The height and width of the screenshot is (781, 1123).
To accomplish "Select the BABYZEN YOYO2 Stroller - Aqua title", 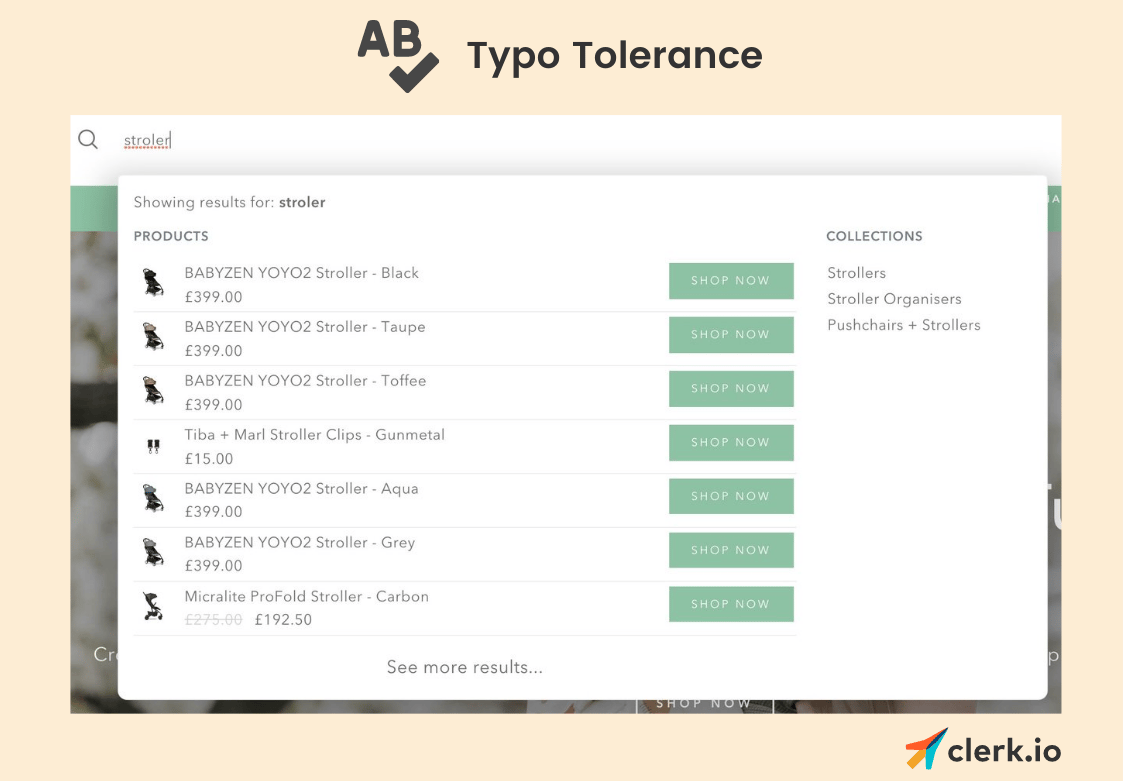I will (302, 489).
